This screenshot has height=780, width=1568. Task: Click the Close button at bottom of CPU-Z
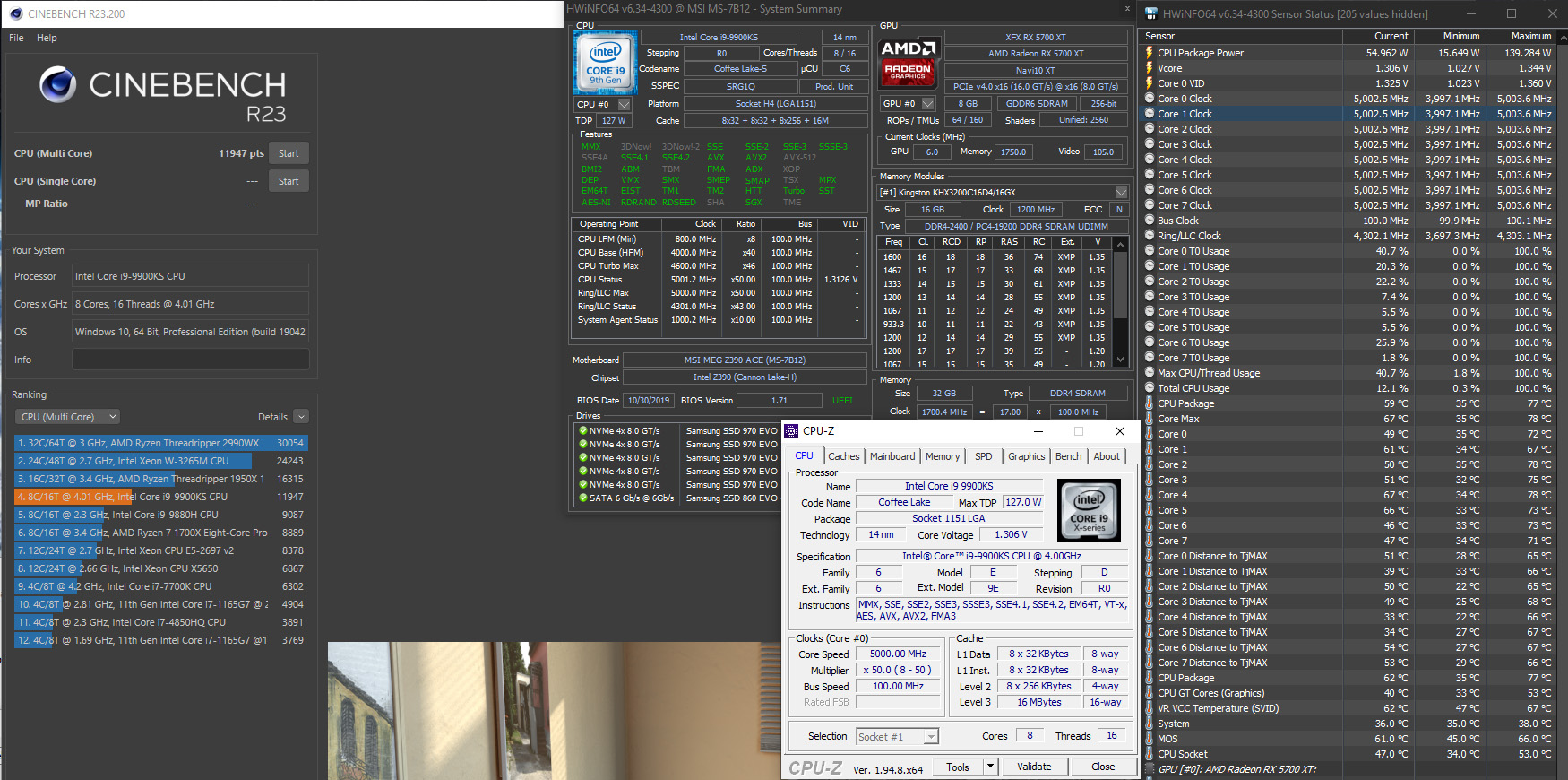tap(1103, 767)
